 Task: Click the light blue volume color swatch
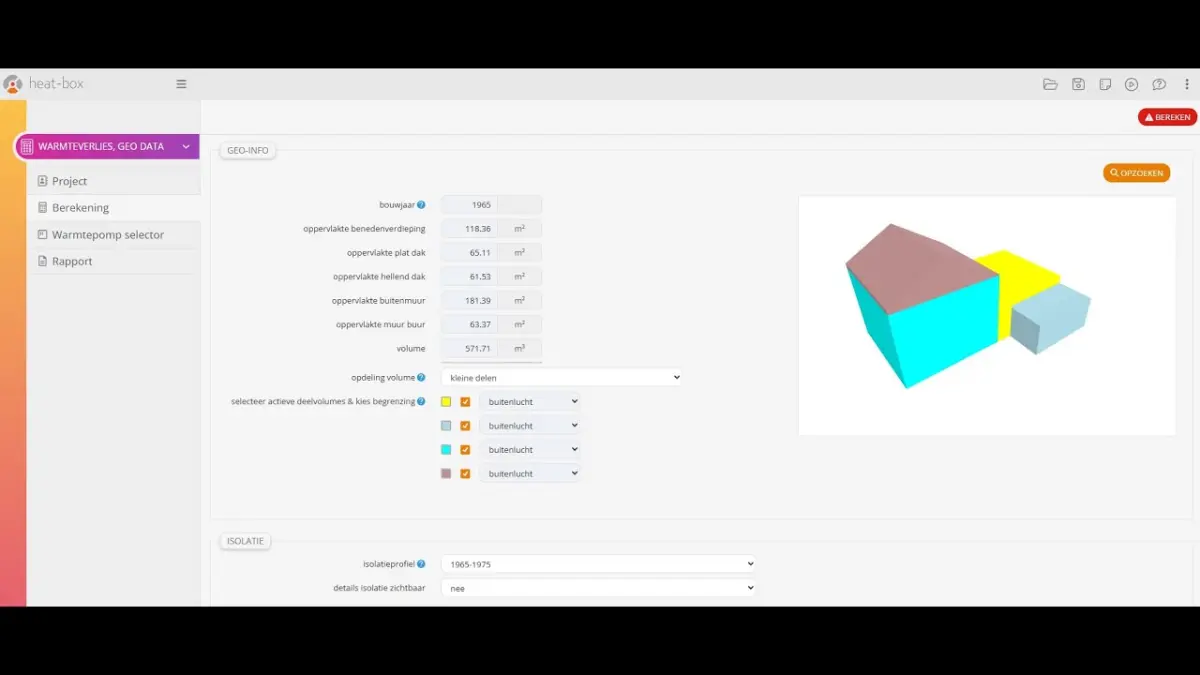(446, 426)
